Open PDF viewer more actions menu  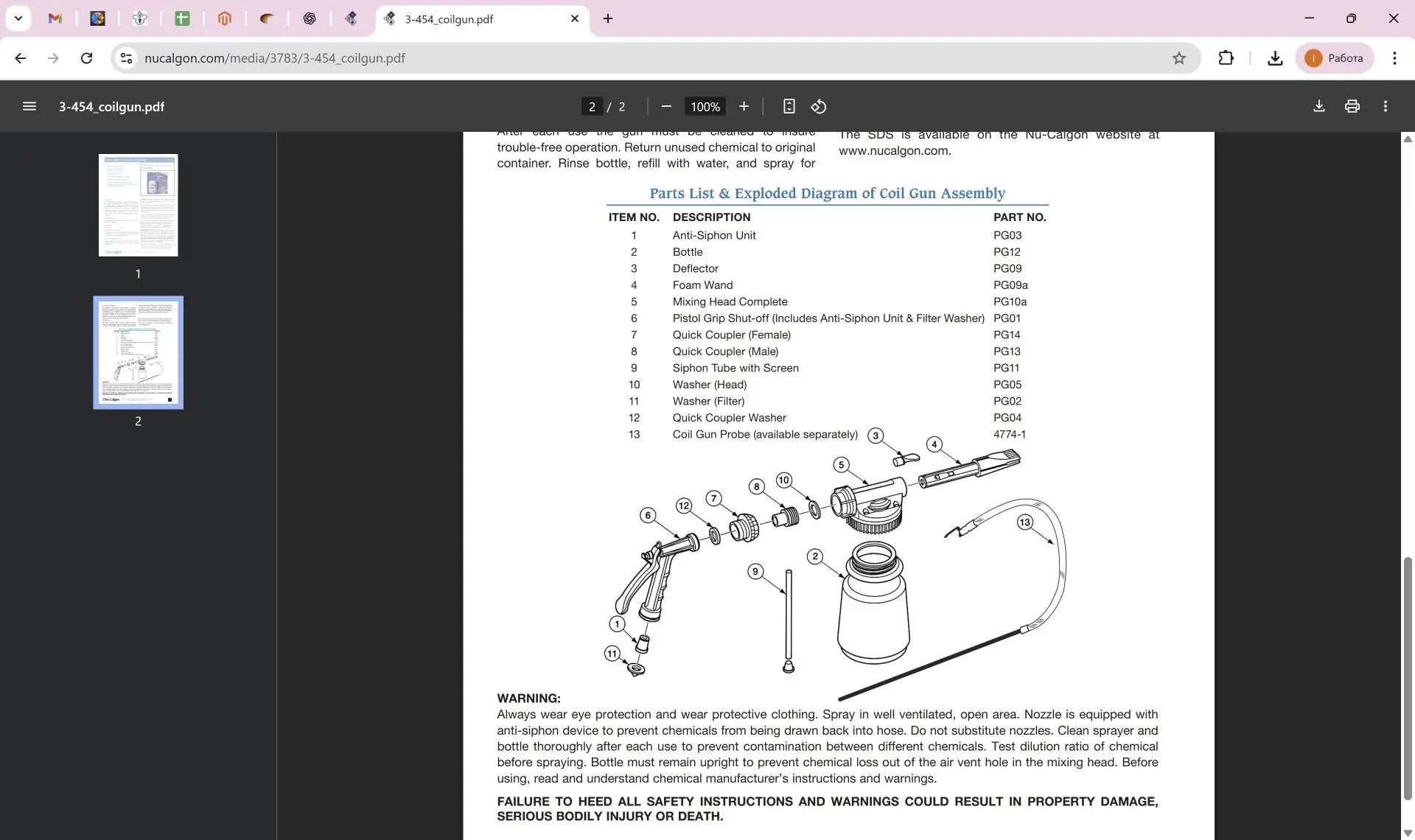(x=1386, y=106)
